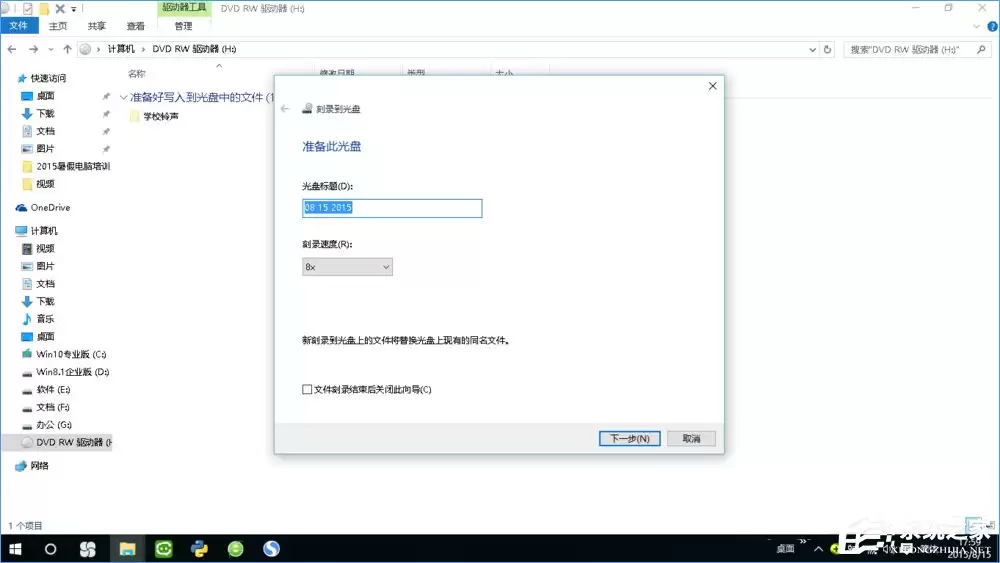Open Cortana search circle on taskbar

(50, 549)
